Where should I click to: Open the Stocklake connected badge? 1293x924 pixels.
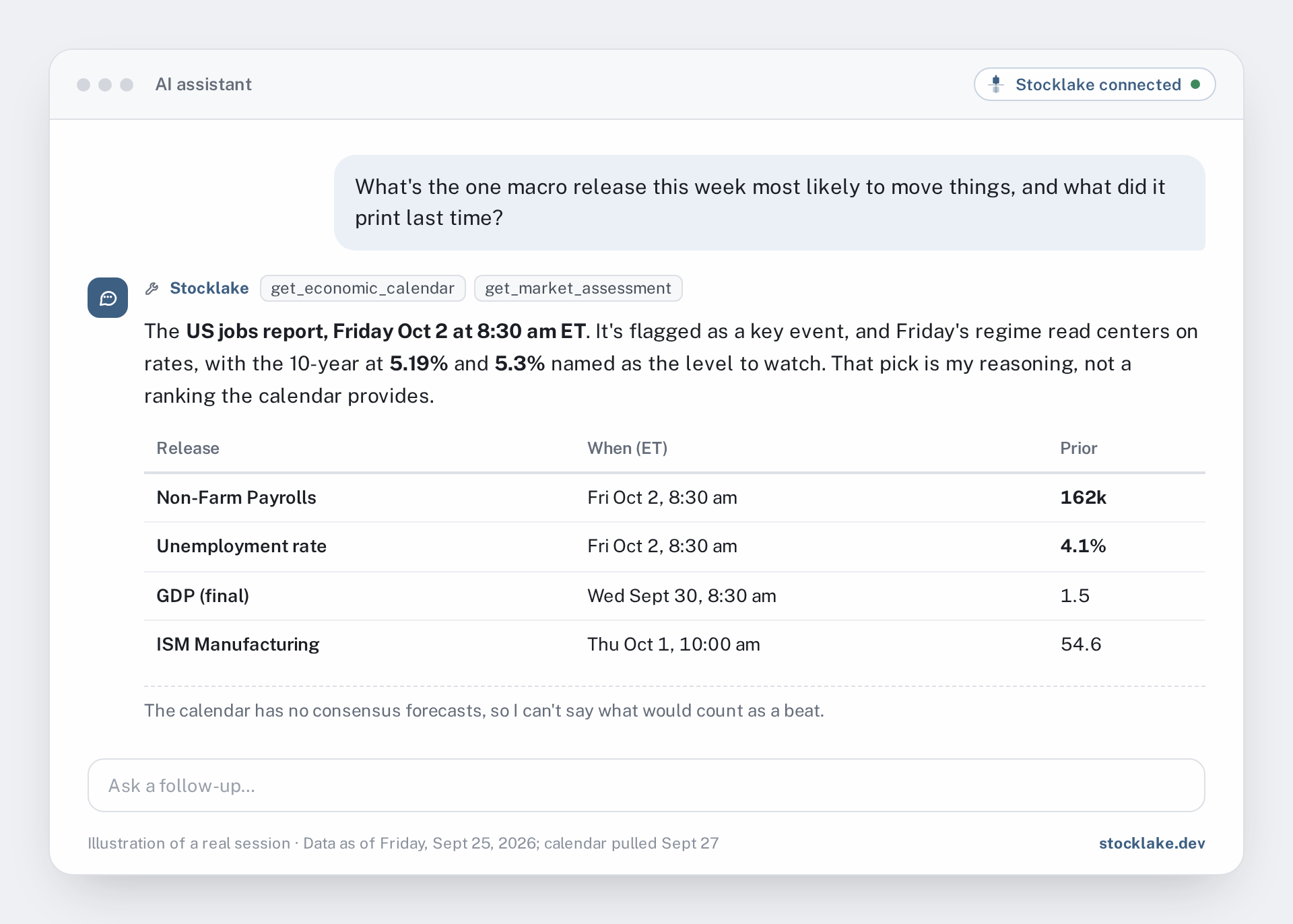1094,84
